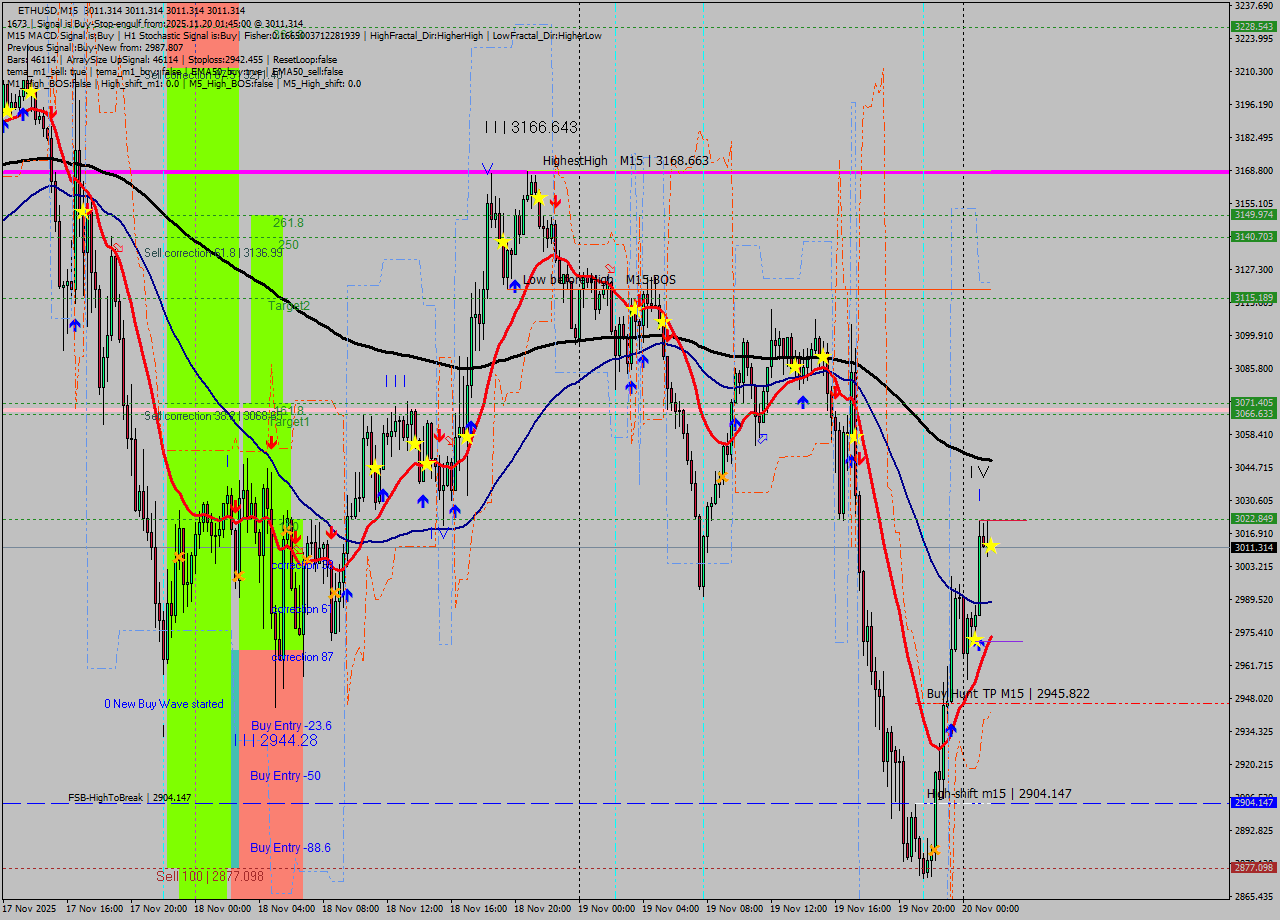Select the blue V marker touching the magenta line
The image size is (1280, 920).
coord(487,168)
